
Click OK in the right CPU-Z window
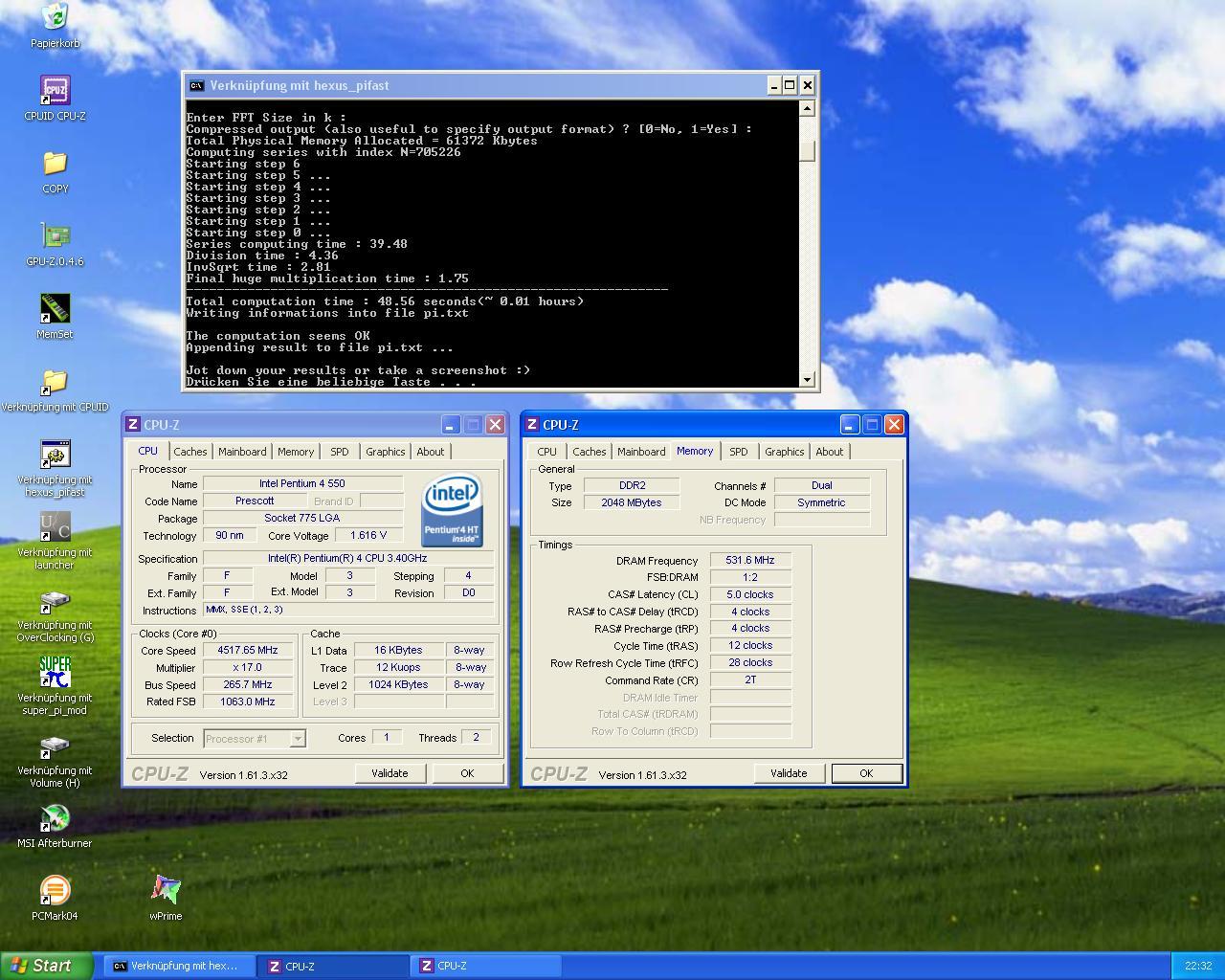(866, 773)
